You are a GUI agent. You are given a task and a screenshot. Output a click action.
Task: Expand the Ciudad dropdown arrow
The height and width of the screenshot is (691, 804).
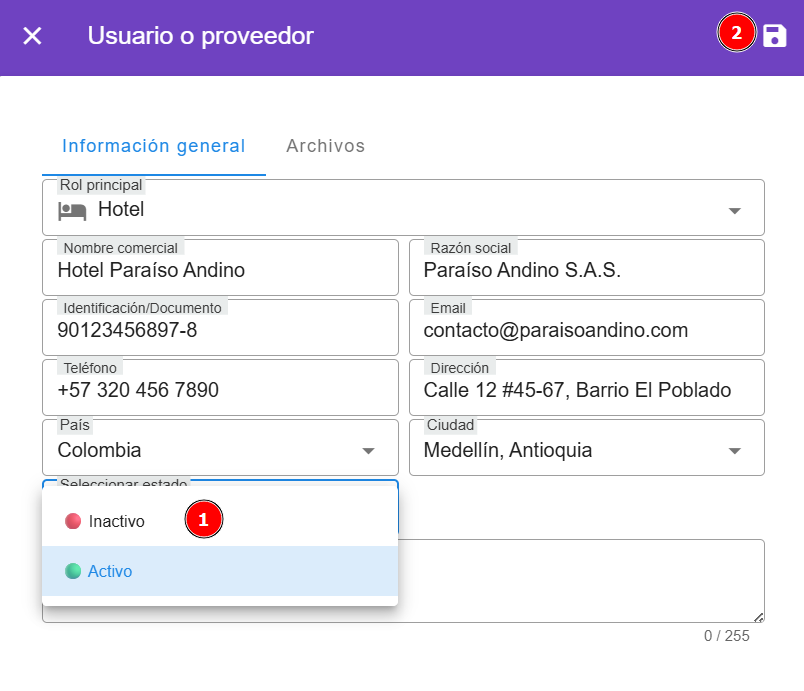[x=735, y=451]
